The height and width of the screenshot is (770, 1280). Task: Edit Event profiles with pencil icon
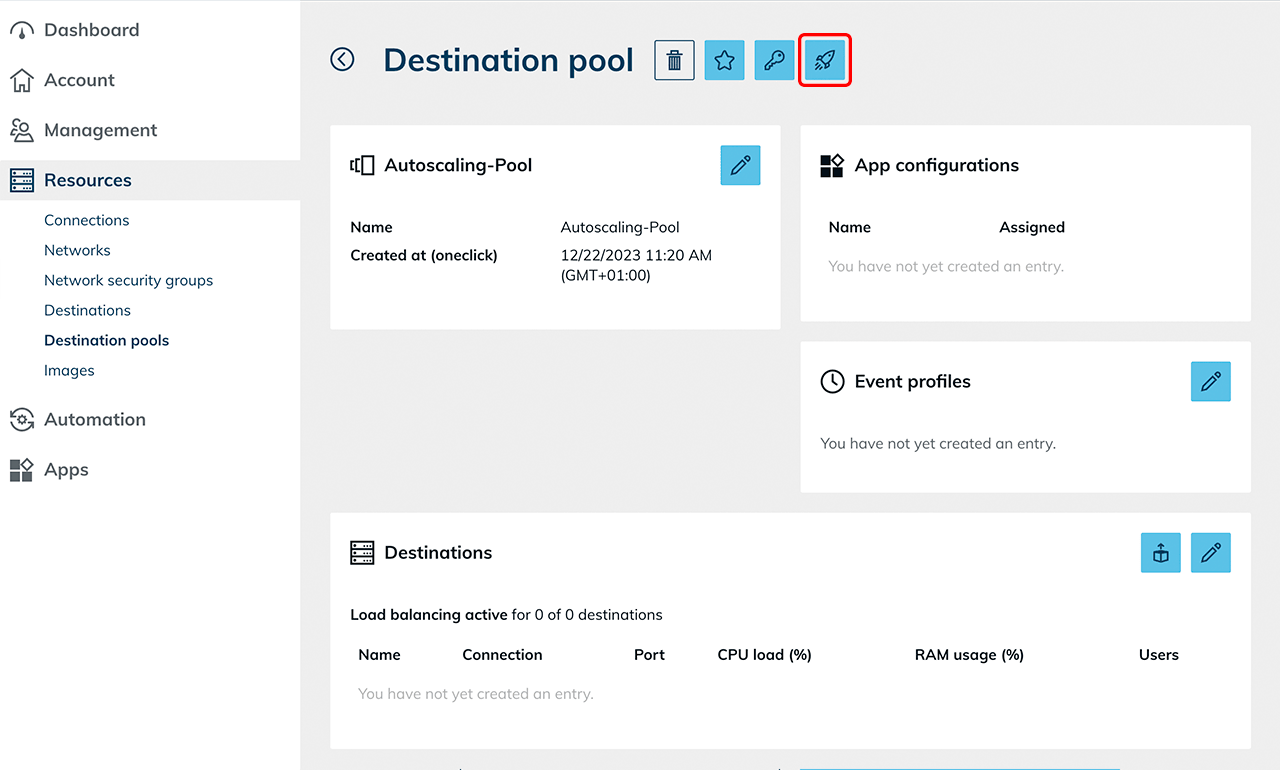1210,382
